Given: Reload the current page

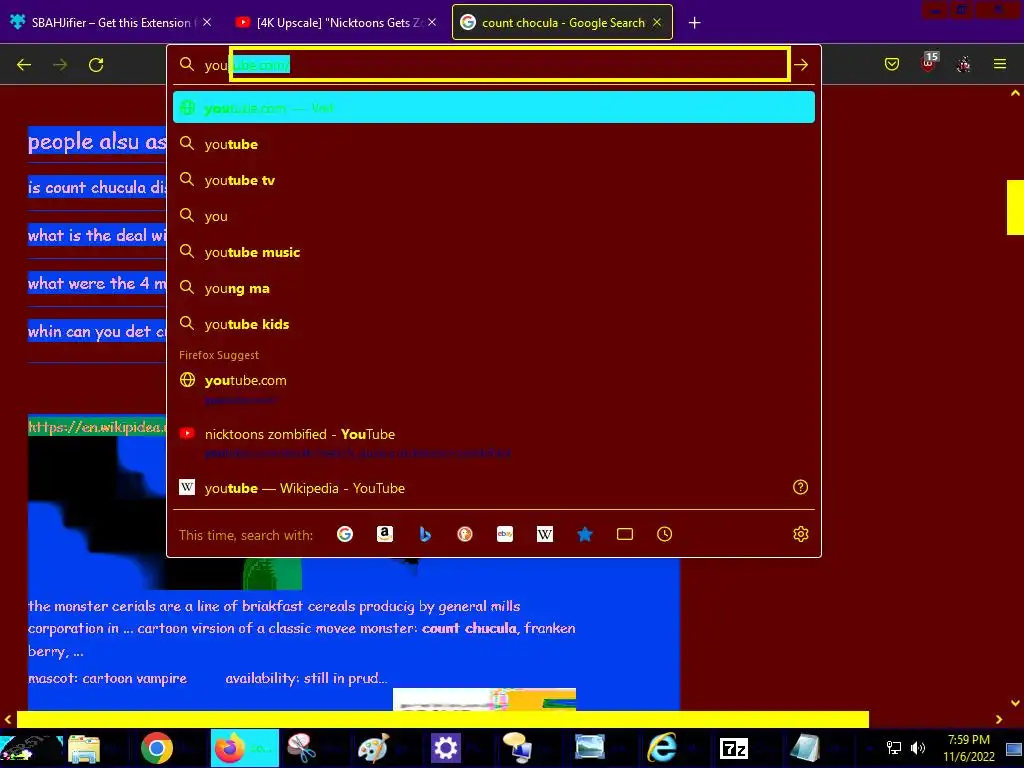Looking at the screenshot, I should (x=96, y=65).
